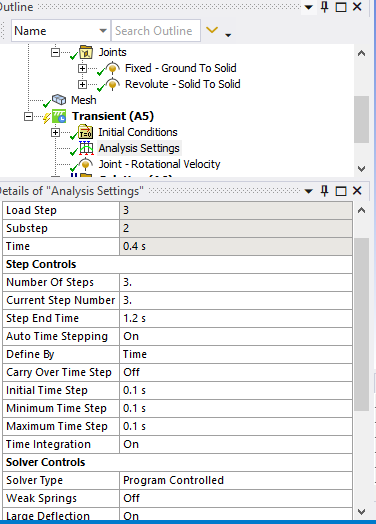Click the Revolute - Solid To Solid joint icon
The width and height of the screenshot is (376, 524).
113,84
